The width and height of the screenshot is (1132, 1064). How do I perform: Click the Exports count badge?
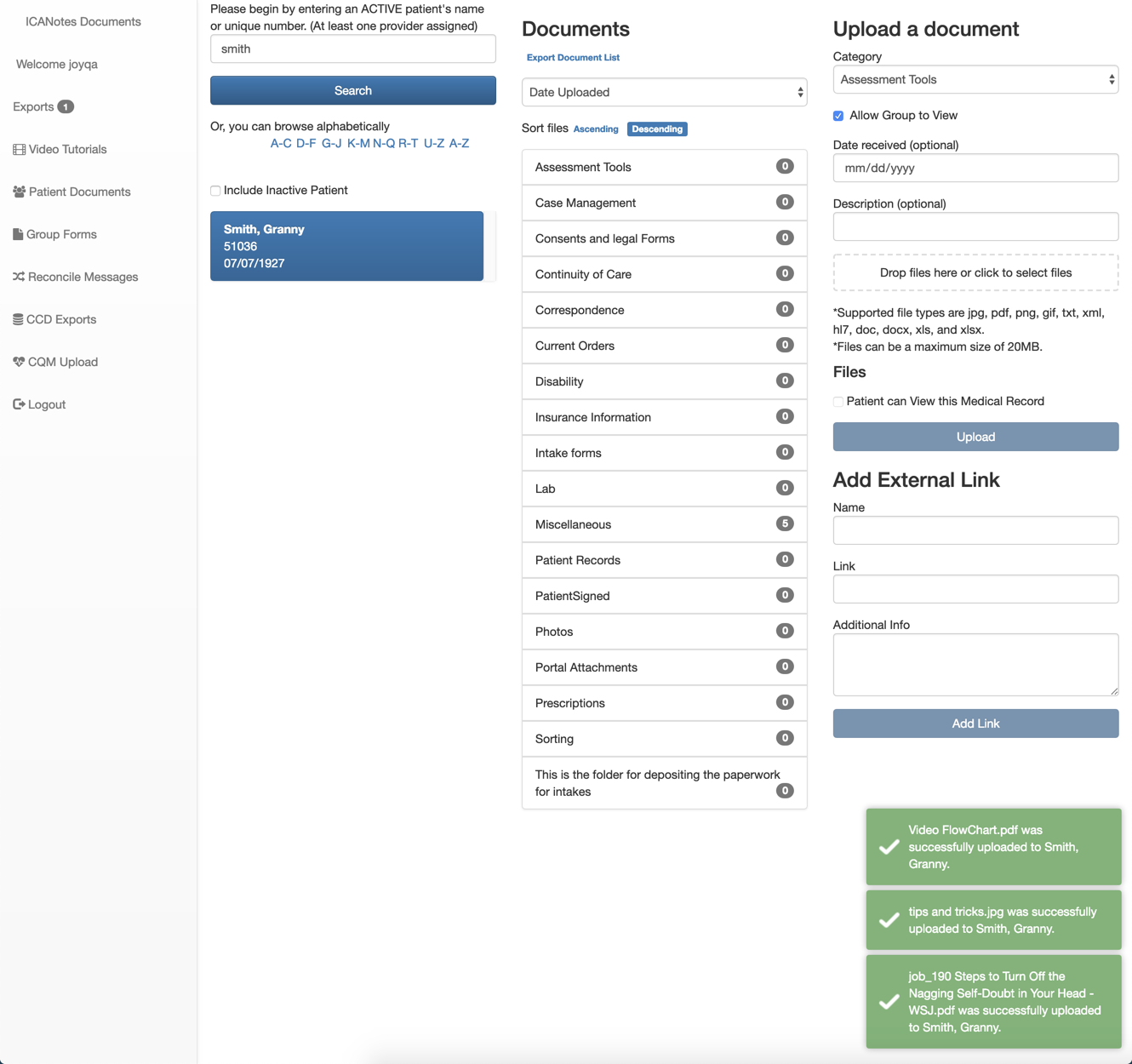point(66,106)
